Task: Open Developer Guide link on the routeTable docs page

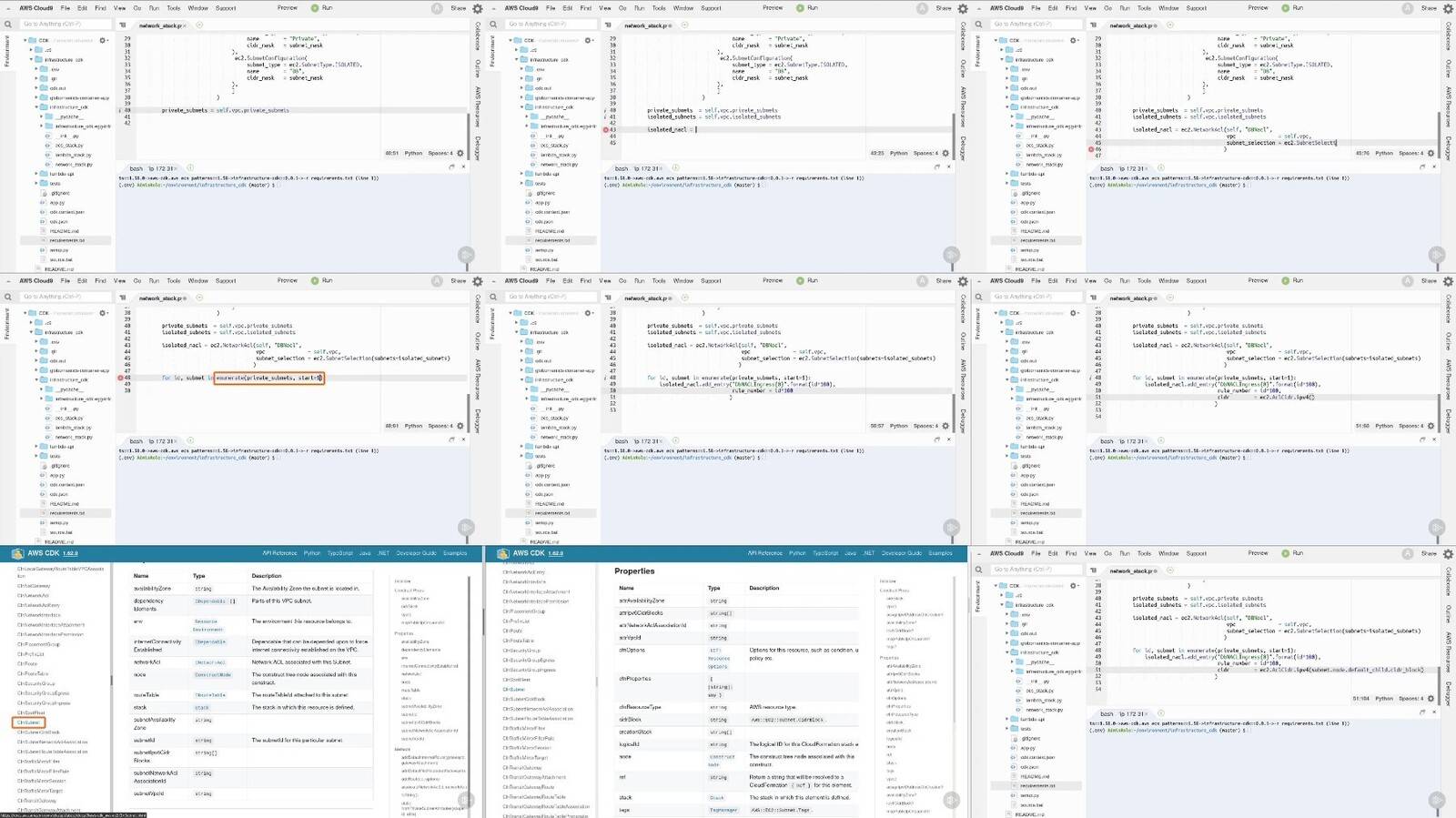Action: (416, 553)
